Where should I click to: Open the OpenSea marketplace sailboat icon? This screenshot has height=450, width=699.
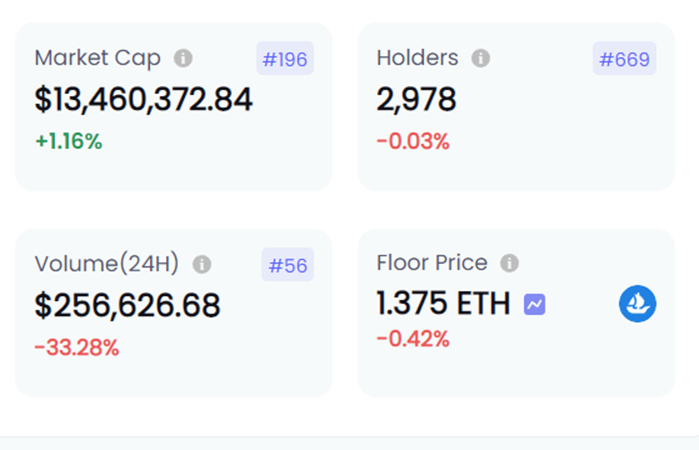point(637,304)
